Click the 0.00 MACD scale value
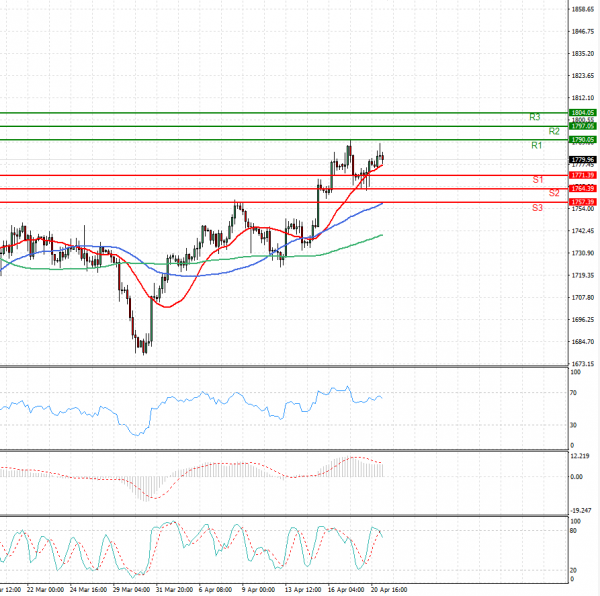The height and width of the screenshot is (596, 600). (x=577, y=477)
